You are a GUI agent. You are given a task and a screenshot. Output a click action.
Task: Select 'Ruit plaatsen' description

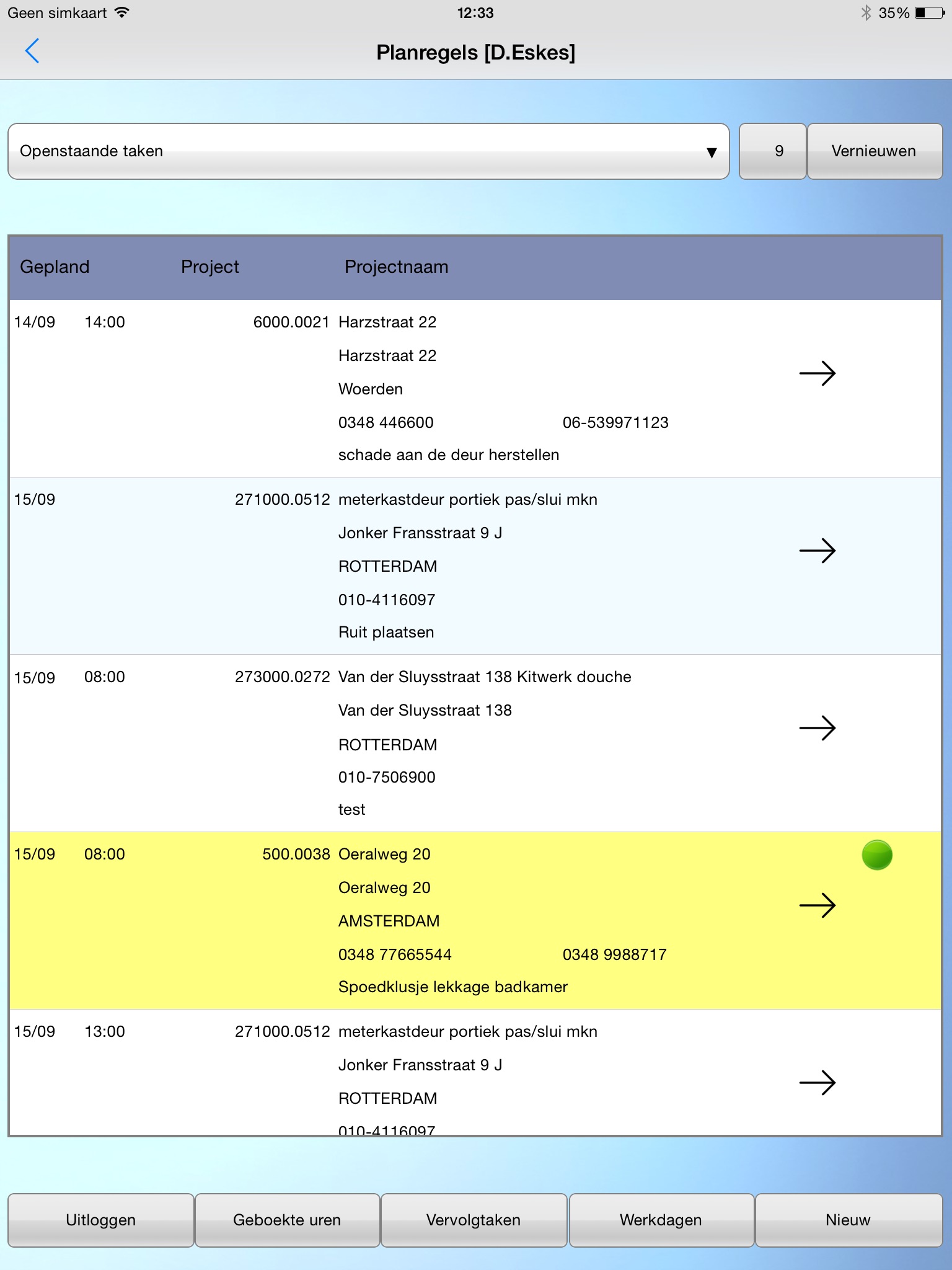[x=386, y=633]
